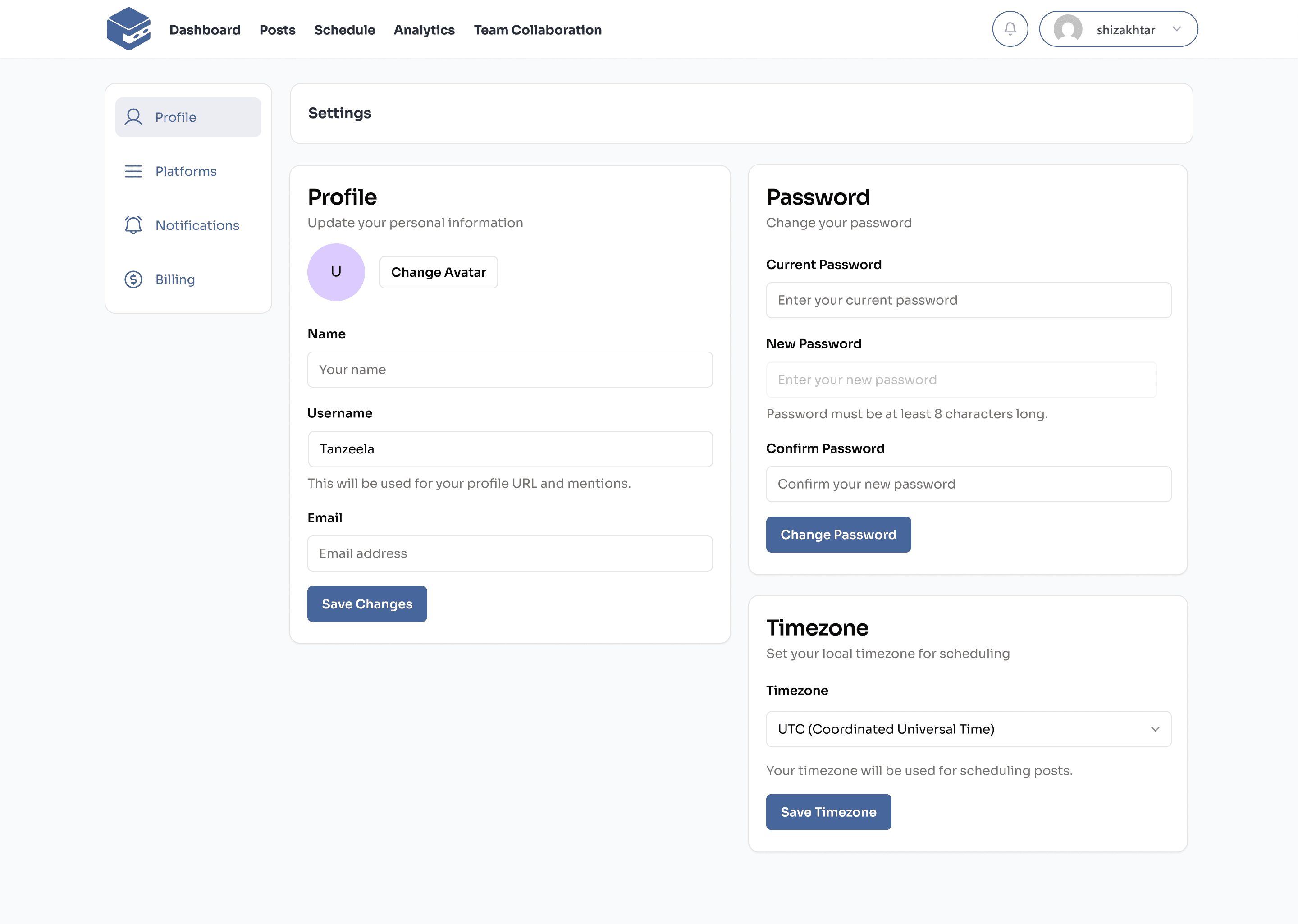Focus the Current Password input field
Screen dimensions: 1298x924
968,300
